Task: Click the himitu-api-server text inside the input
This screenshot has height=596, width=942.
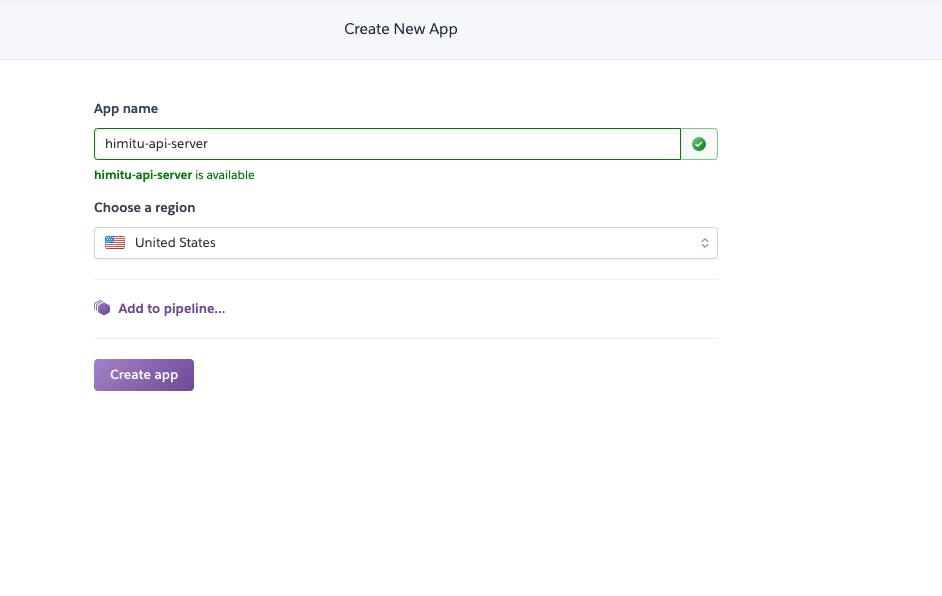Action: pos(156,144)
